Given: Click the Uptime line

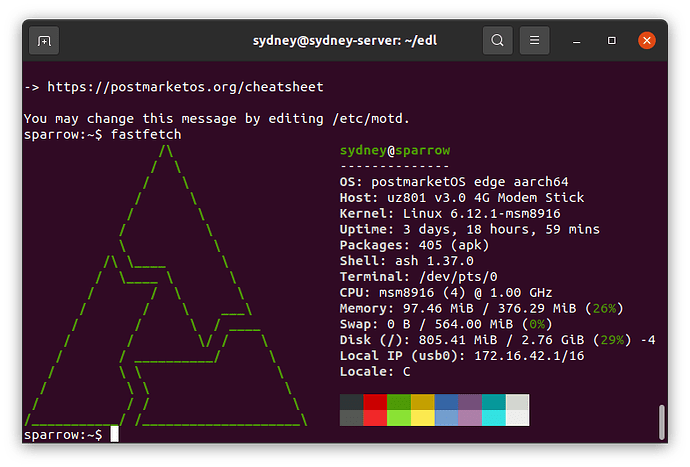Looking at the screenshot, I should [470, 229].
